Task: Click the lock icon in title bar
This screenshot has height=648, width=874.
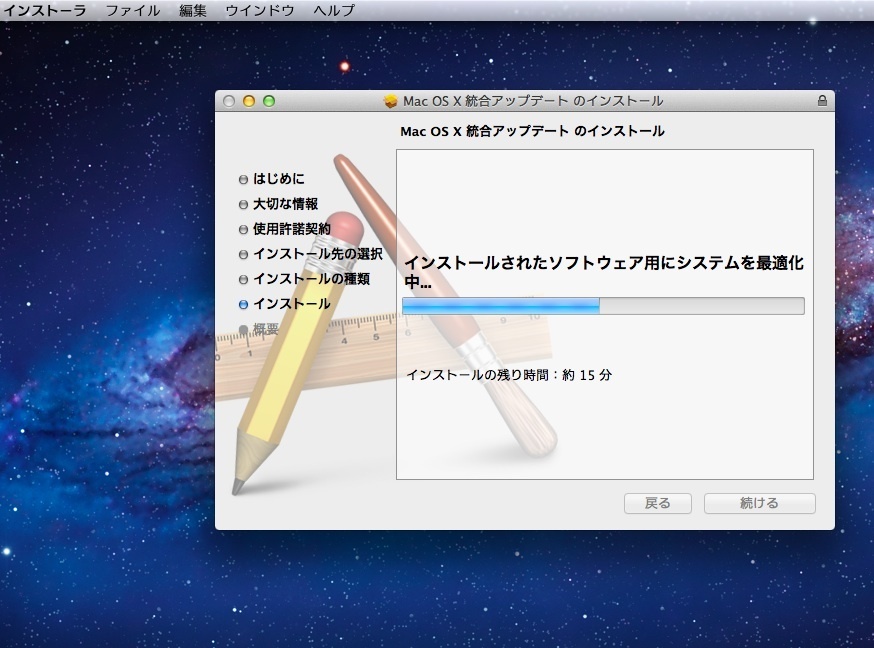Action: pyautogui.click(x=822, y=100)
